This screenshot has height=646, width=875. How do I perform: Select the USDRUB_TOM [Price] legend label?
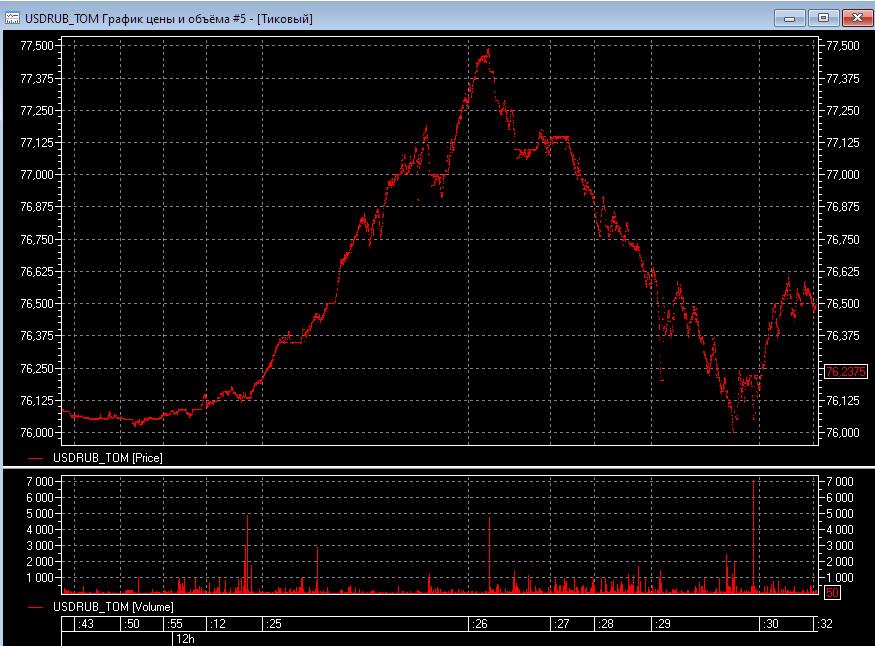pos(108,457)
